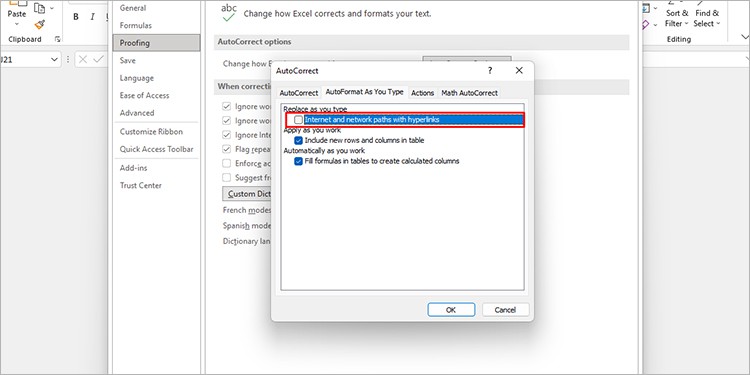Open the Fill dropdown arrow
750x375 pixels.
click(656, 9)
